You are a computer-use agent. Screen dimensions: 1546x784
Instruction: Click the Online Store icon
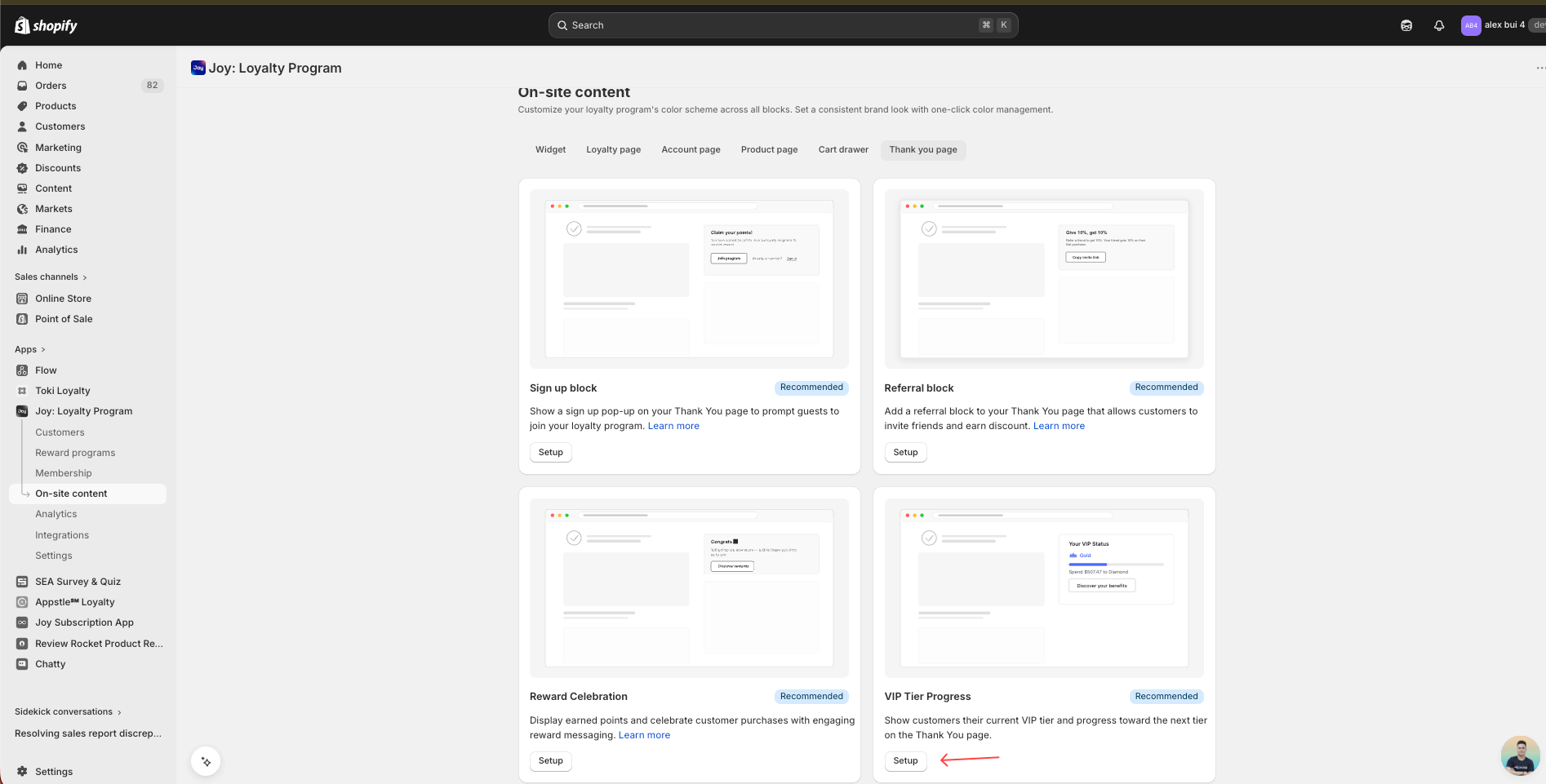[x=22, y=299]
